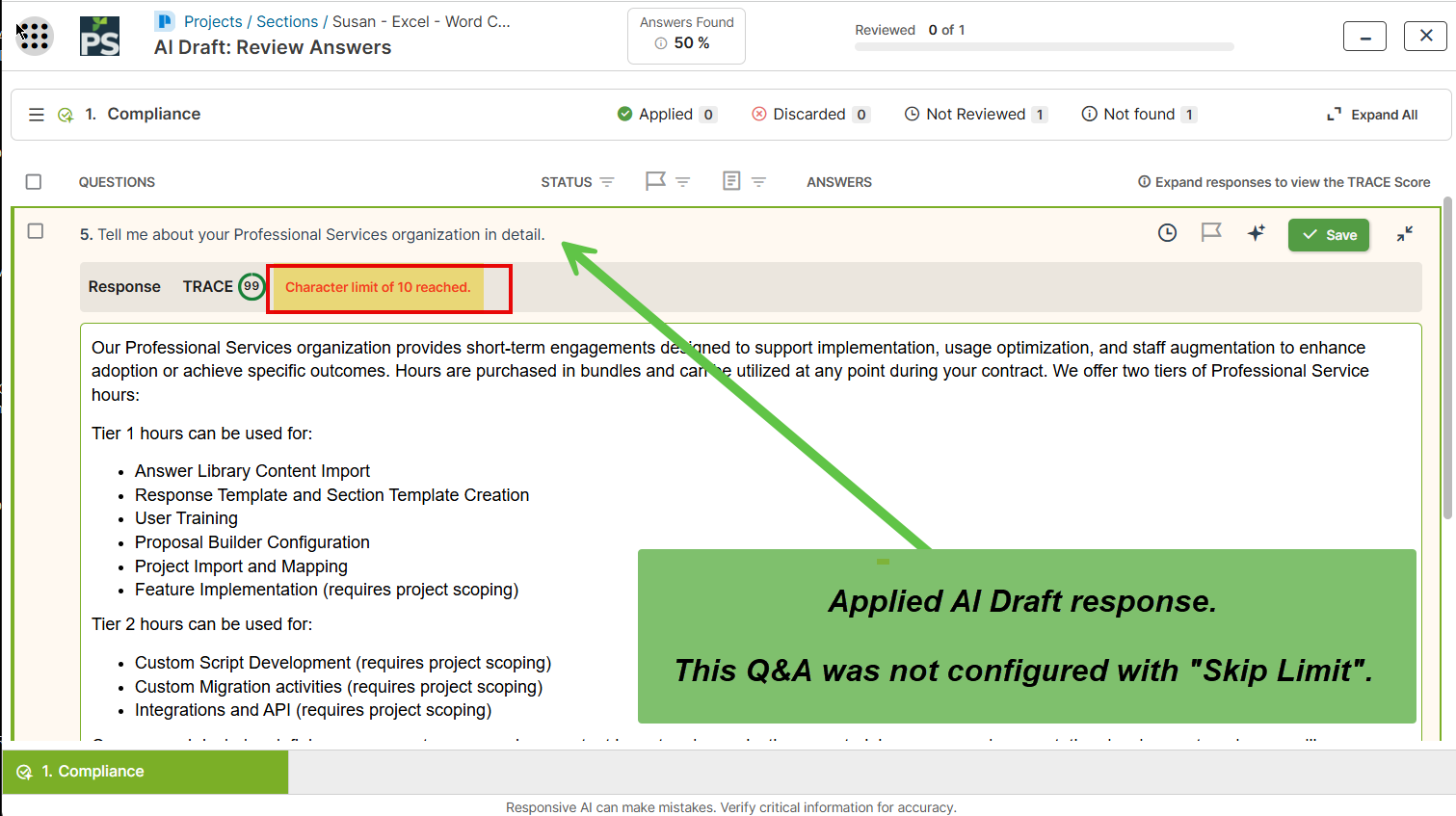Click the '1. Compliance' section heading
The width and height of the screenshot is (1456, 816).
[x=143, y=114]
